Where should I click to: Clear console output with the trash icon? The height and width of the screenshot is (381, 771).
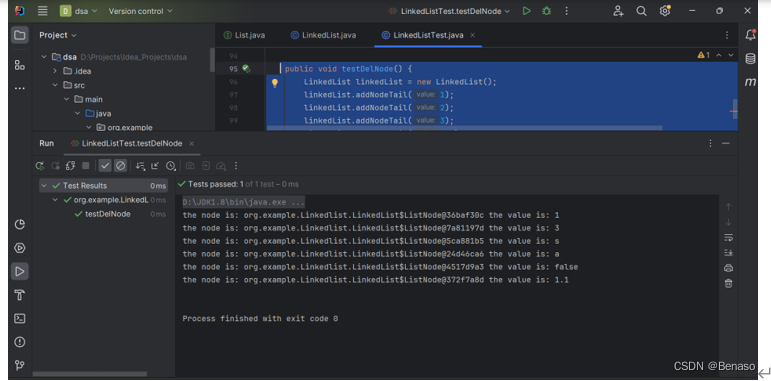728,284
